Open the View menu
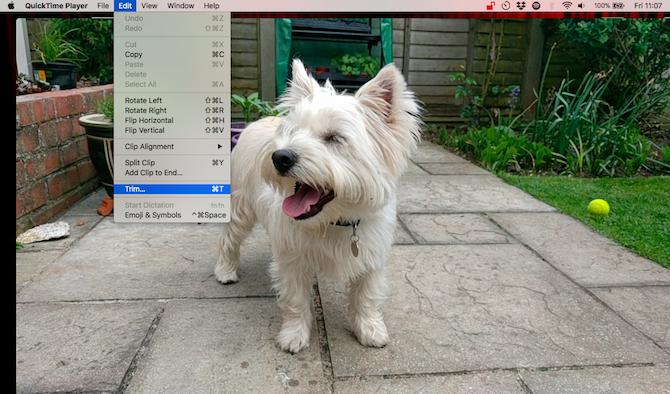The image size is (670, 394). (149, 6)
